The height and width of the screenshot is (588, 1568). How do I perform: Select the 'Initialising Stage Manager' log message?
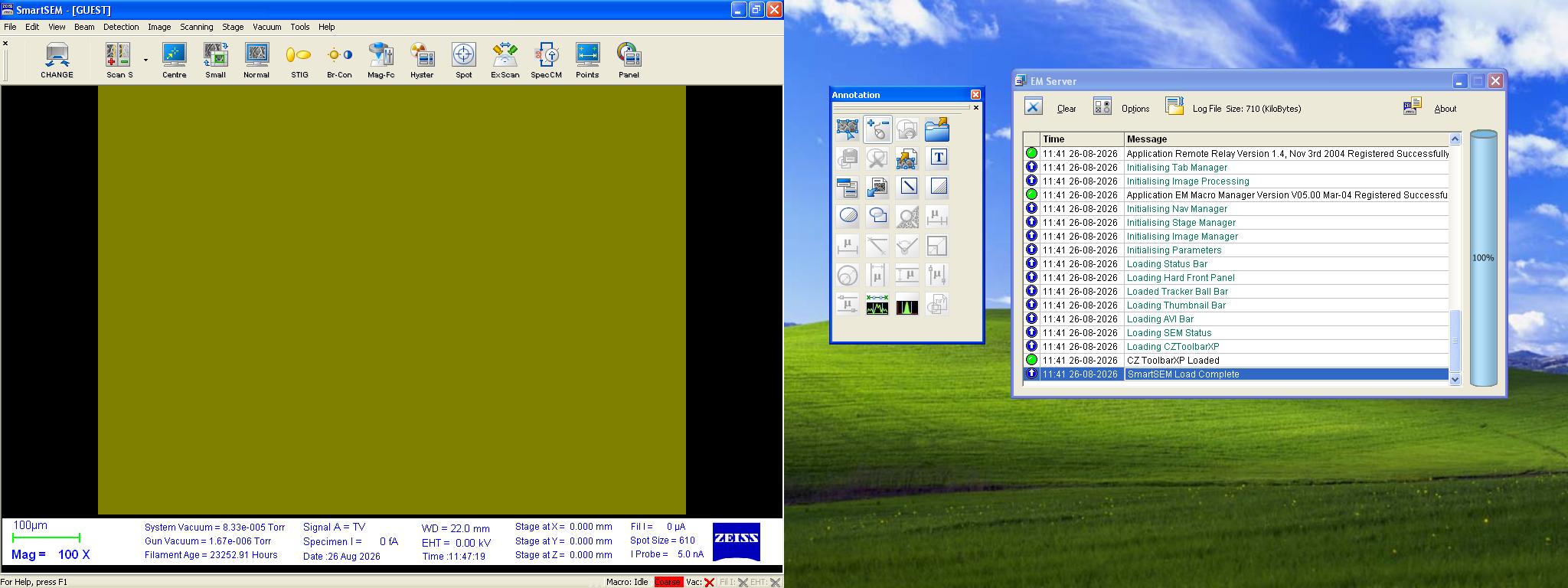click(1181, 223)
